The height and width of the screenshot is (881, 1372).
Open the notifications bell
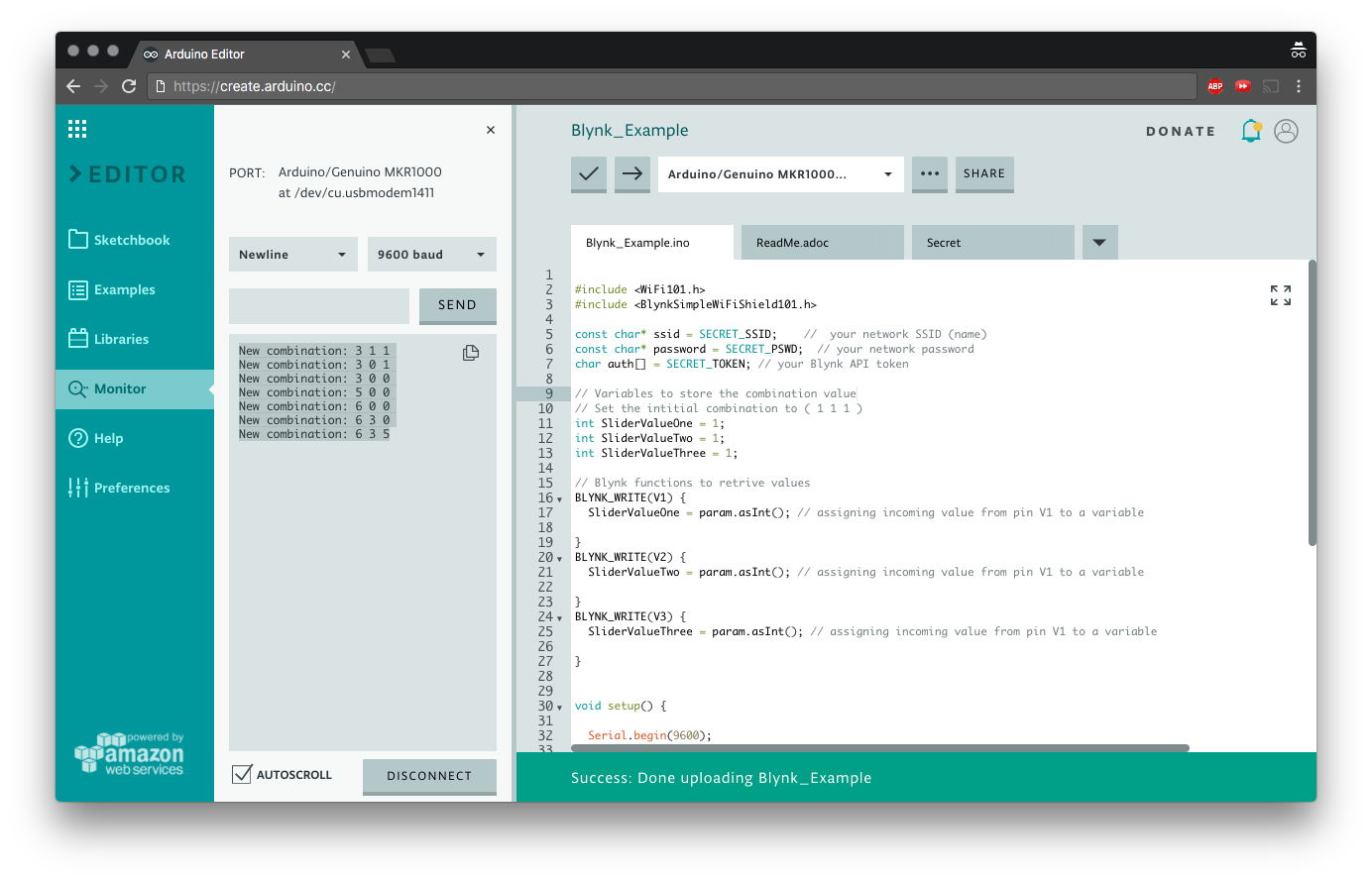(x=1251, y=131)
